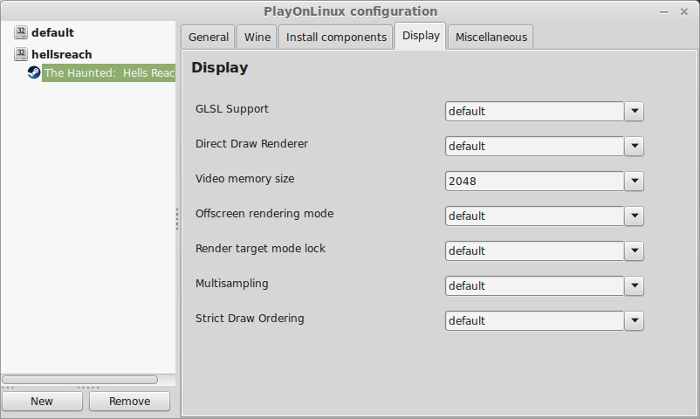Open Render target mode lock dropdown
The image size is (700, 419).
coord(634,251)
